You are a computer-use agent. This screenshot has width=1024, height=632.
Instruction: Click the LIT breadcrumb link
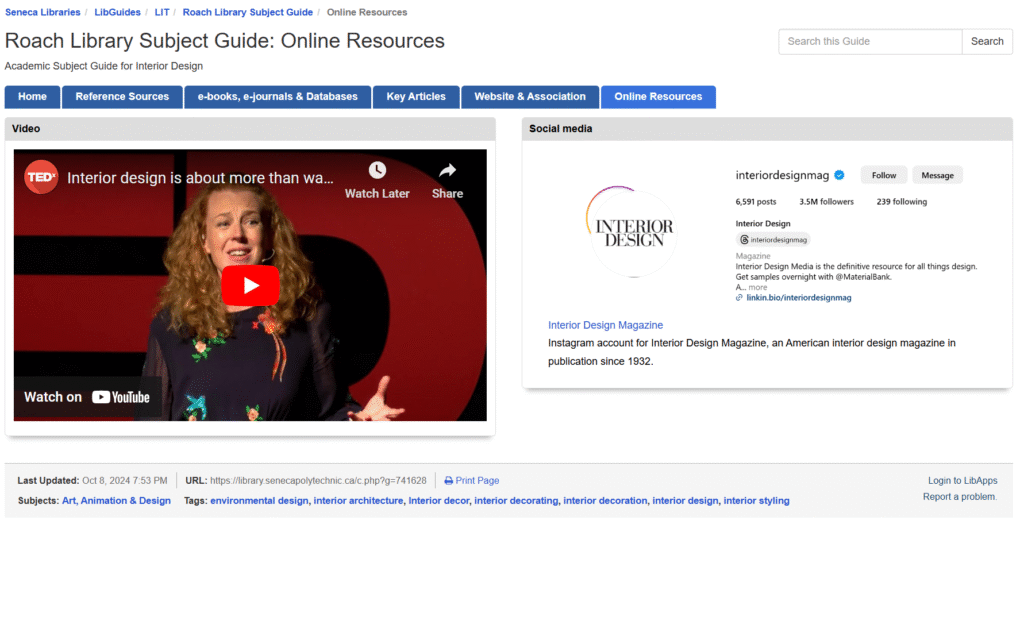(162, 12)
